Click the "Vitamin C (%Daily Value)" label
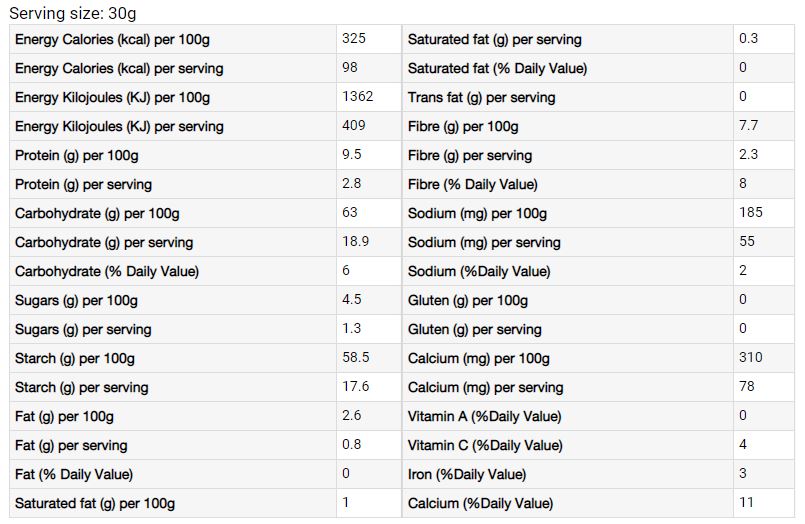The height and width of the screenshot is (524, 805). (485, 446)
